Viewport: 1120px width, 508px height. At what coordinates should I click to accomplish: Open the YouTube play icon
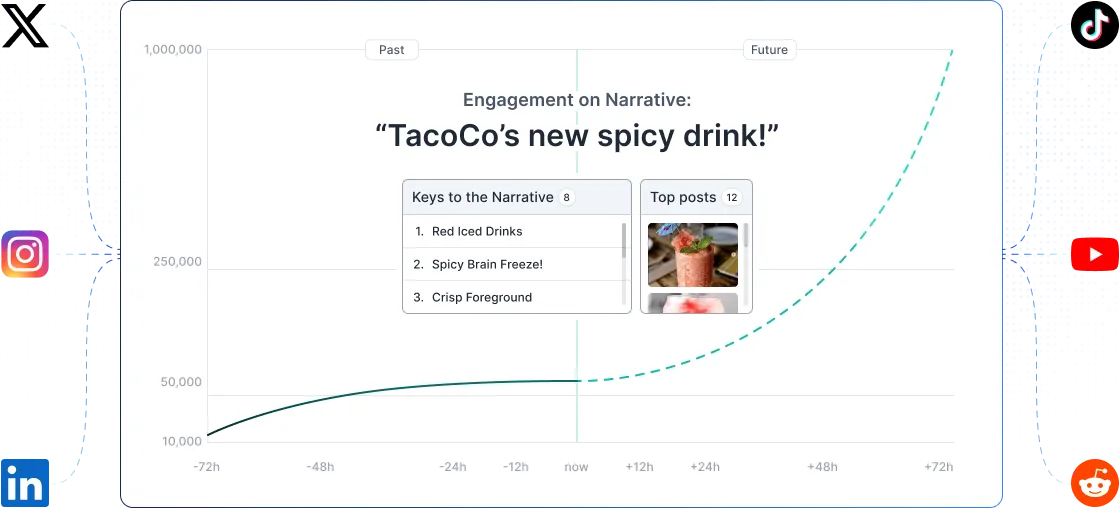coord(1094,254)
